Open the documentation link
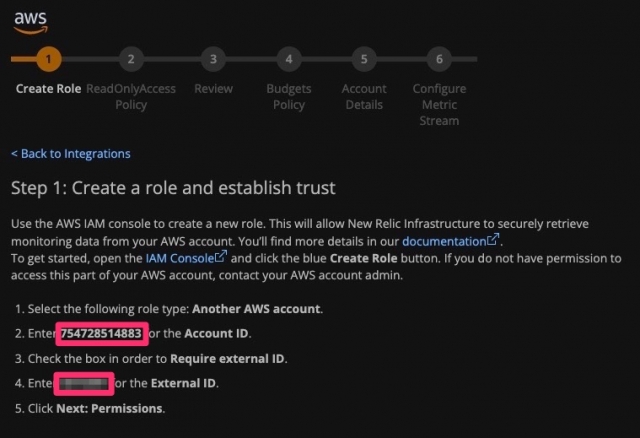 tap(444, 241)
